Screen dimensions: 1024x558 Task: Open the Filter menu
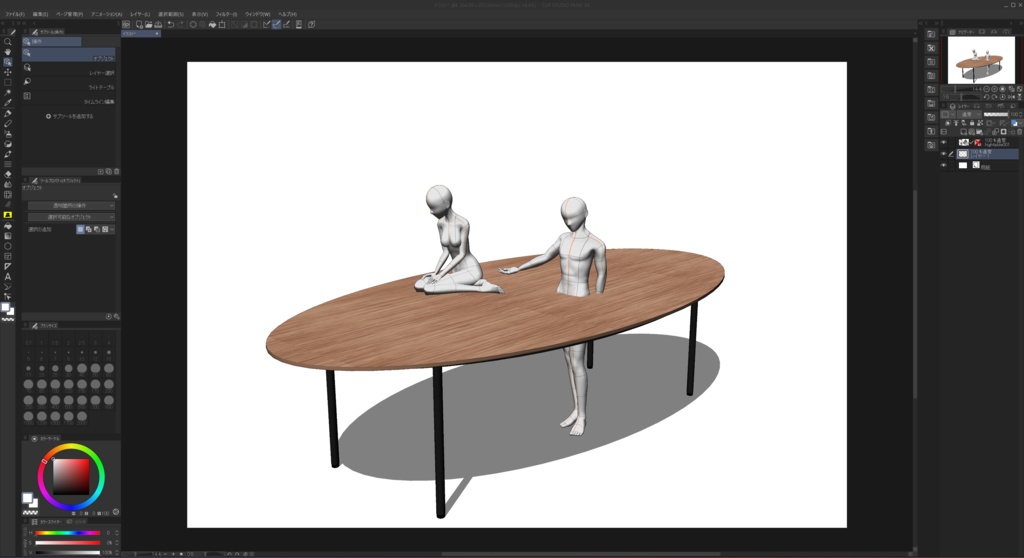point(227,14)
